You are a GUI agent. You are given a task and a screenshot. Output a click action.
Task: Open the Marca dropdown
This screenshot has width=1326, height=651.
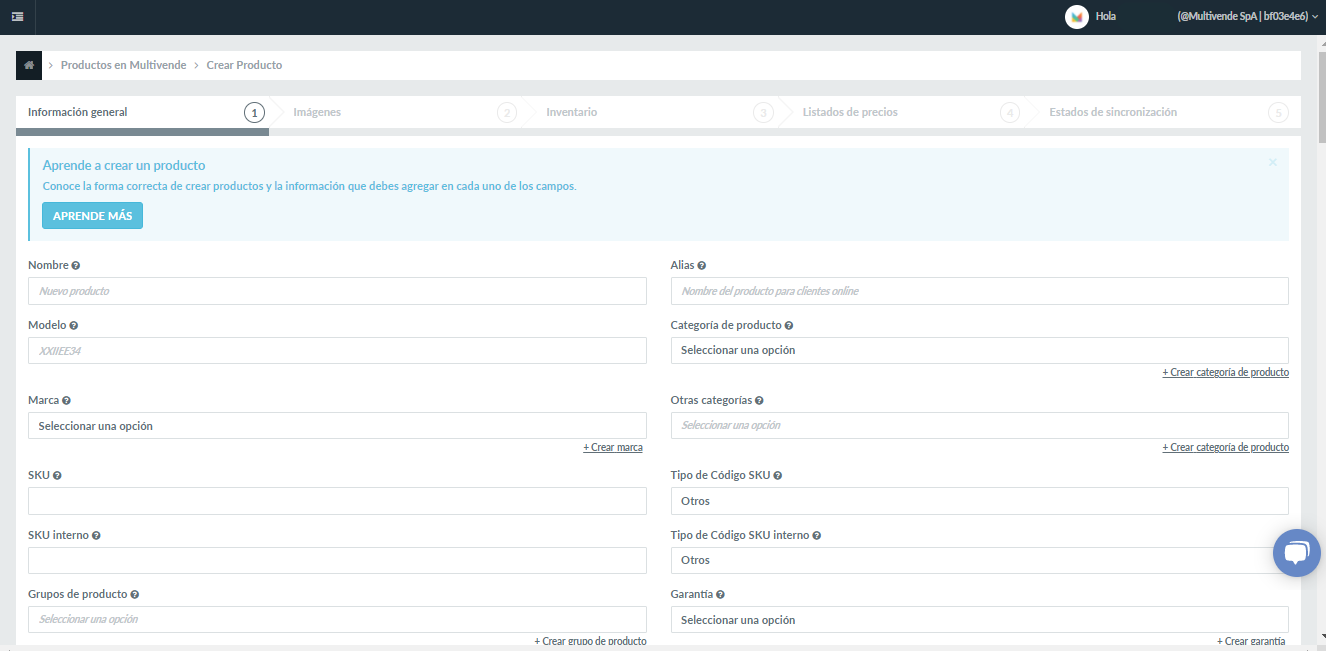[337, 425]
